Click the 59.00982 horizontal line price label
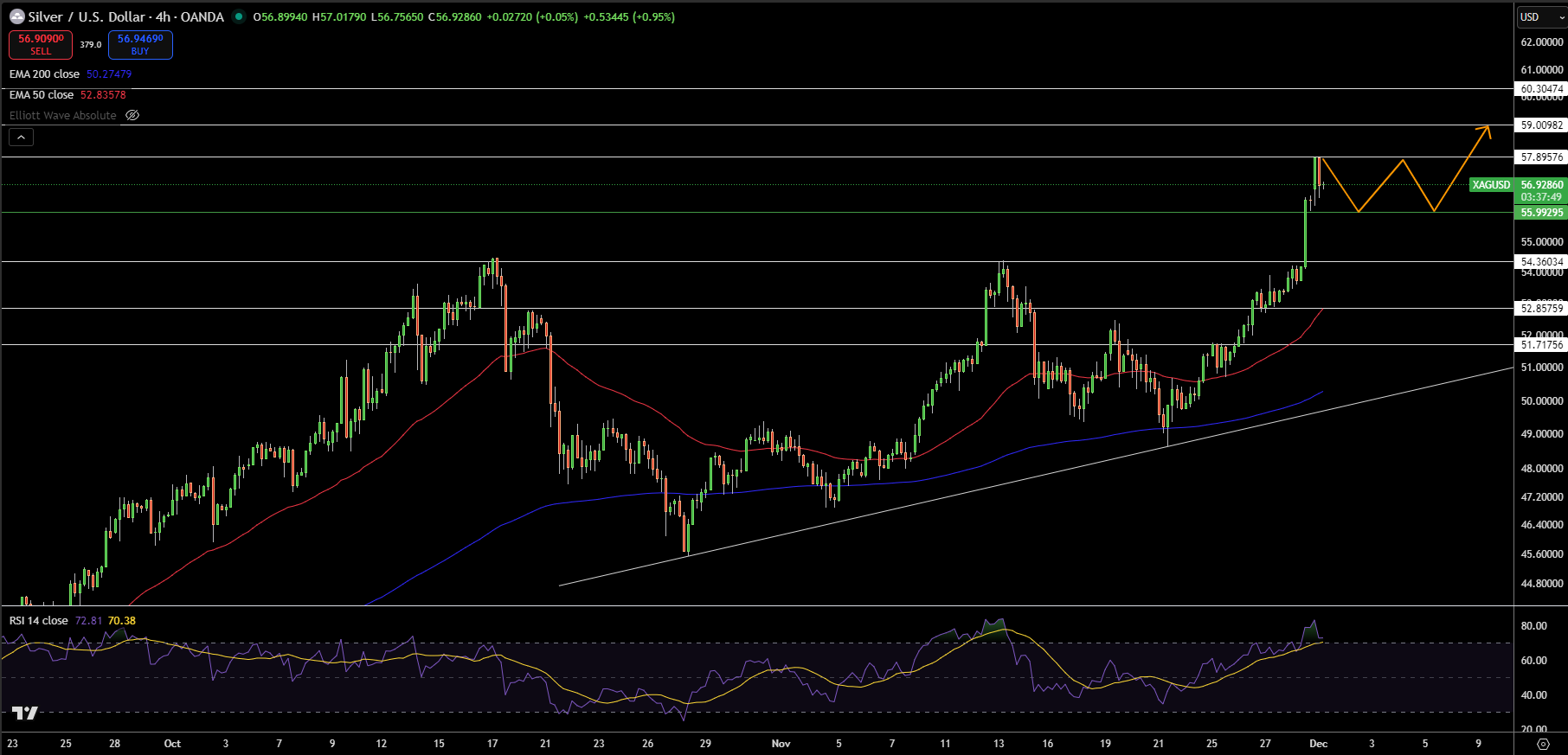 point(1542,125)
